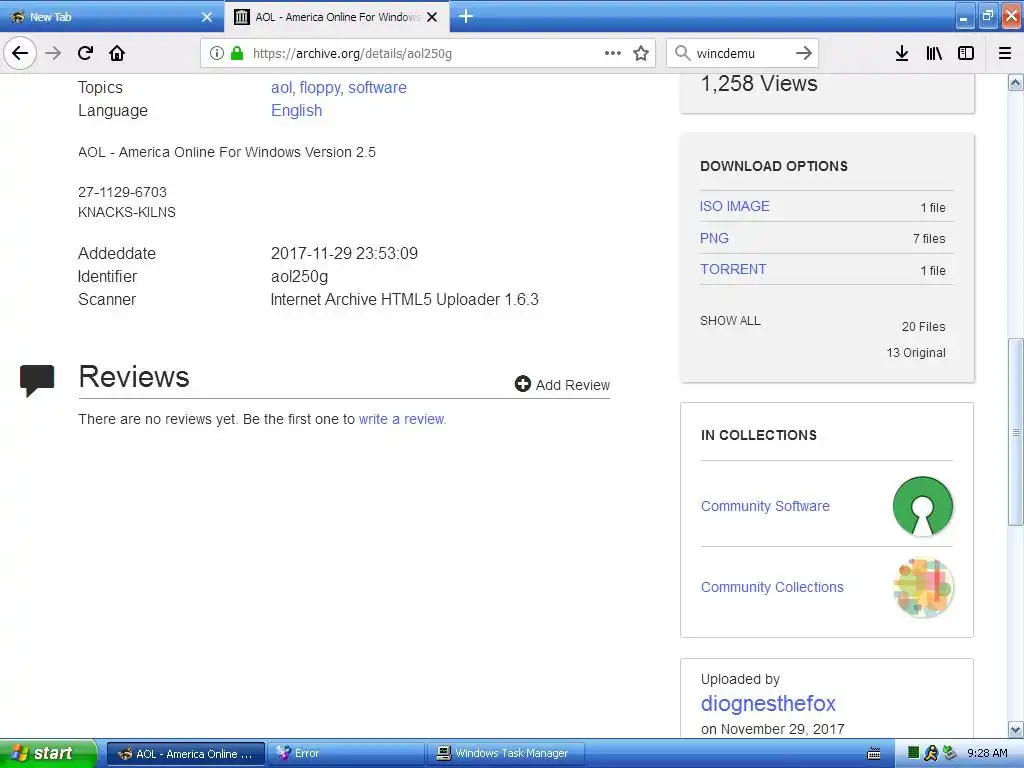Click the Add Review plus icon
This screenshot has height=768, width=1024.
pos(522,384)
